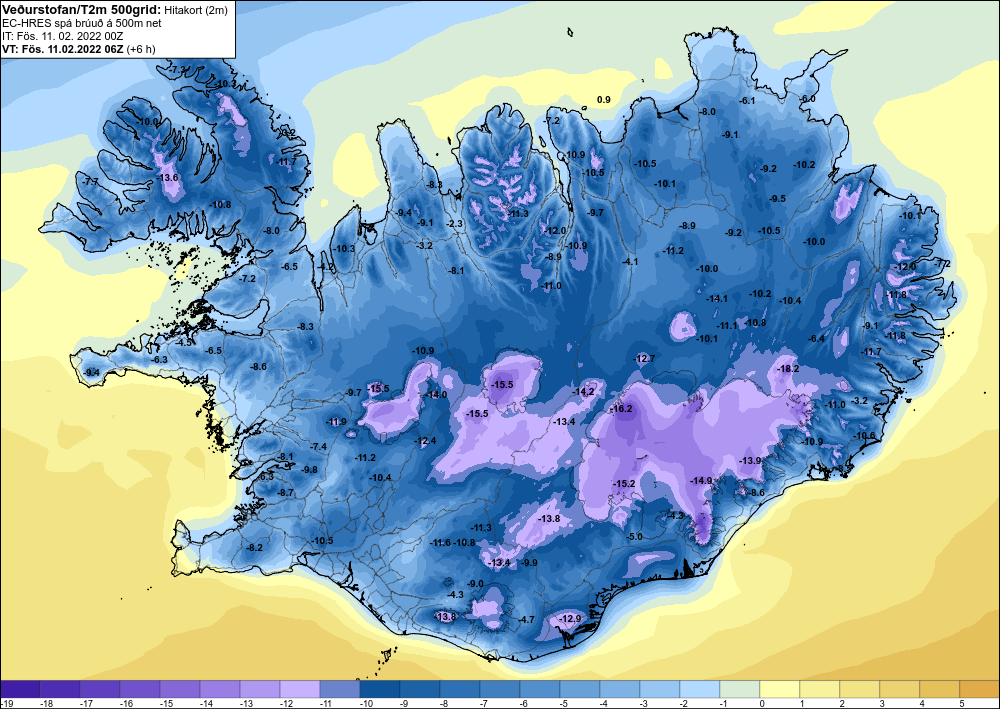Click the legend swatch labeled -17
The width and height of the screenshot is (1000, 709).
tap(99, 689)
